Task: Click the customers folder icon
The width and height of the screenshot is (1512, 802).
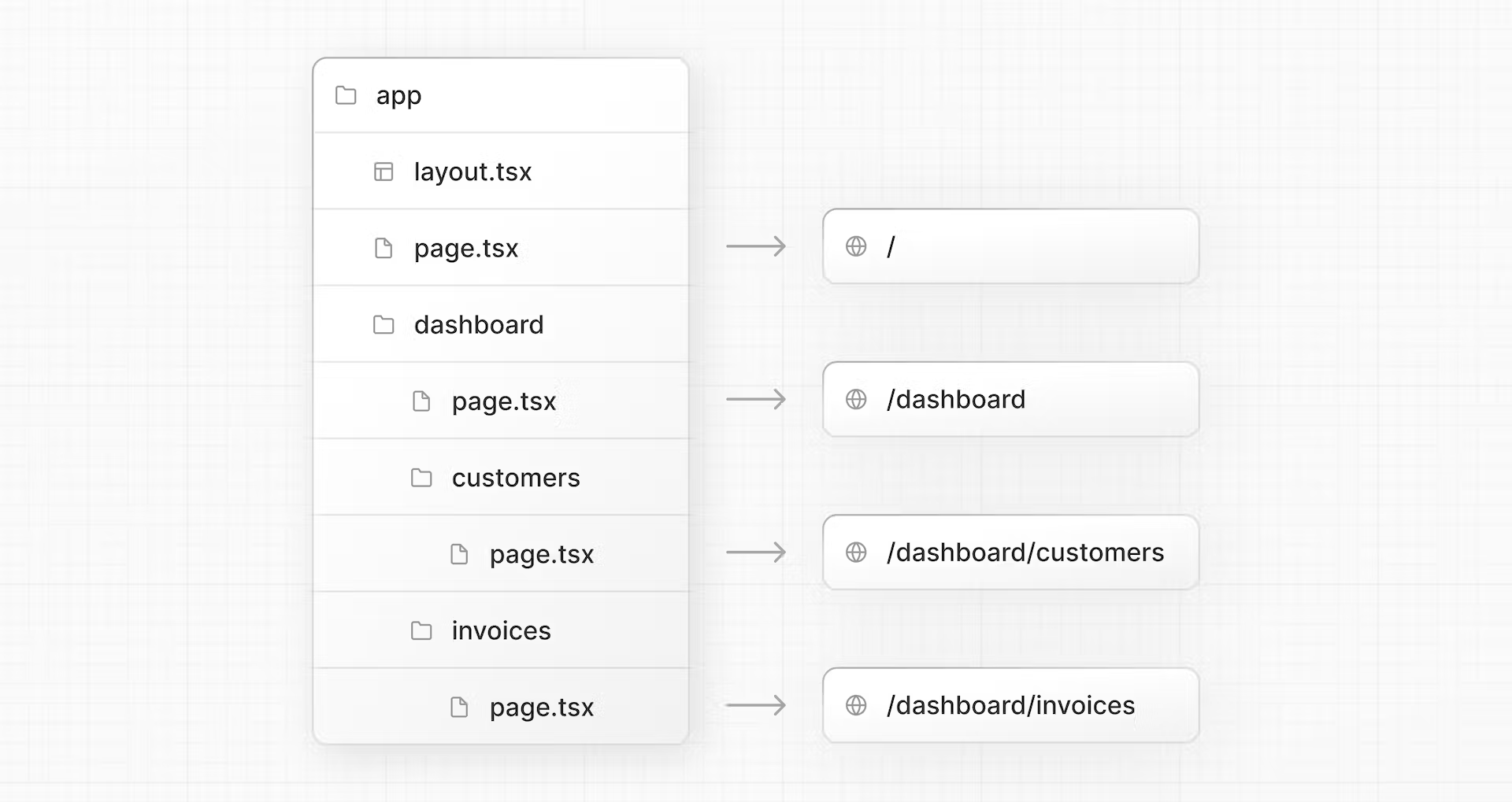Action: (x=421, y=477)
